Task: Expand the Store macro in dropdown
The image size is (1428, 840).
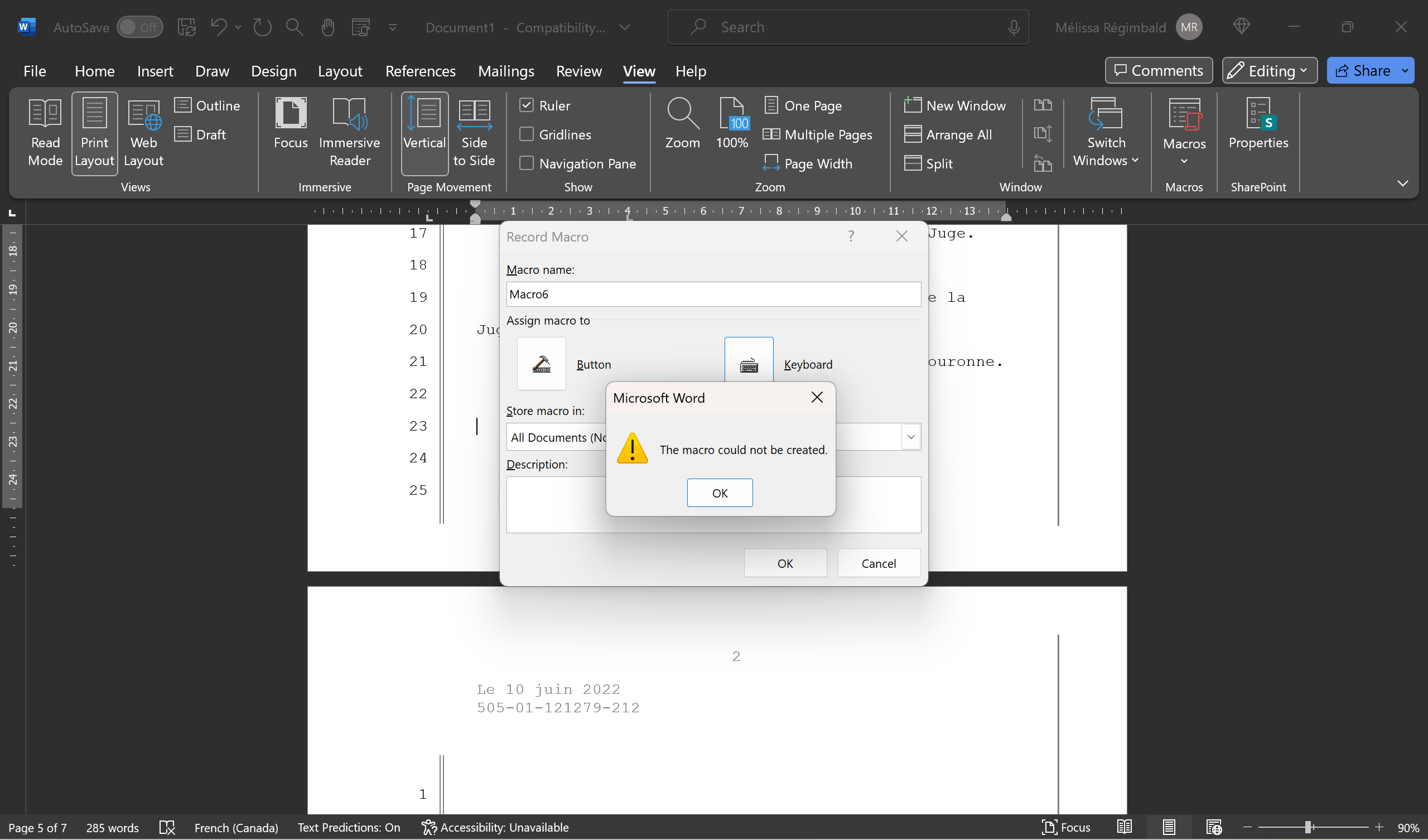Action: tap(911, 437)
